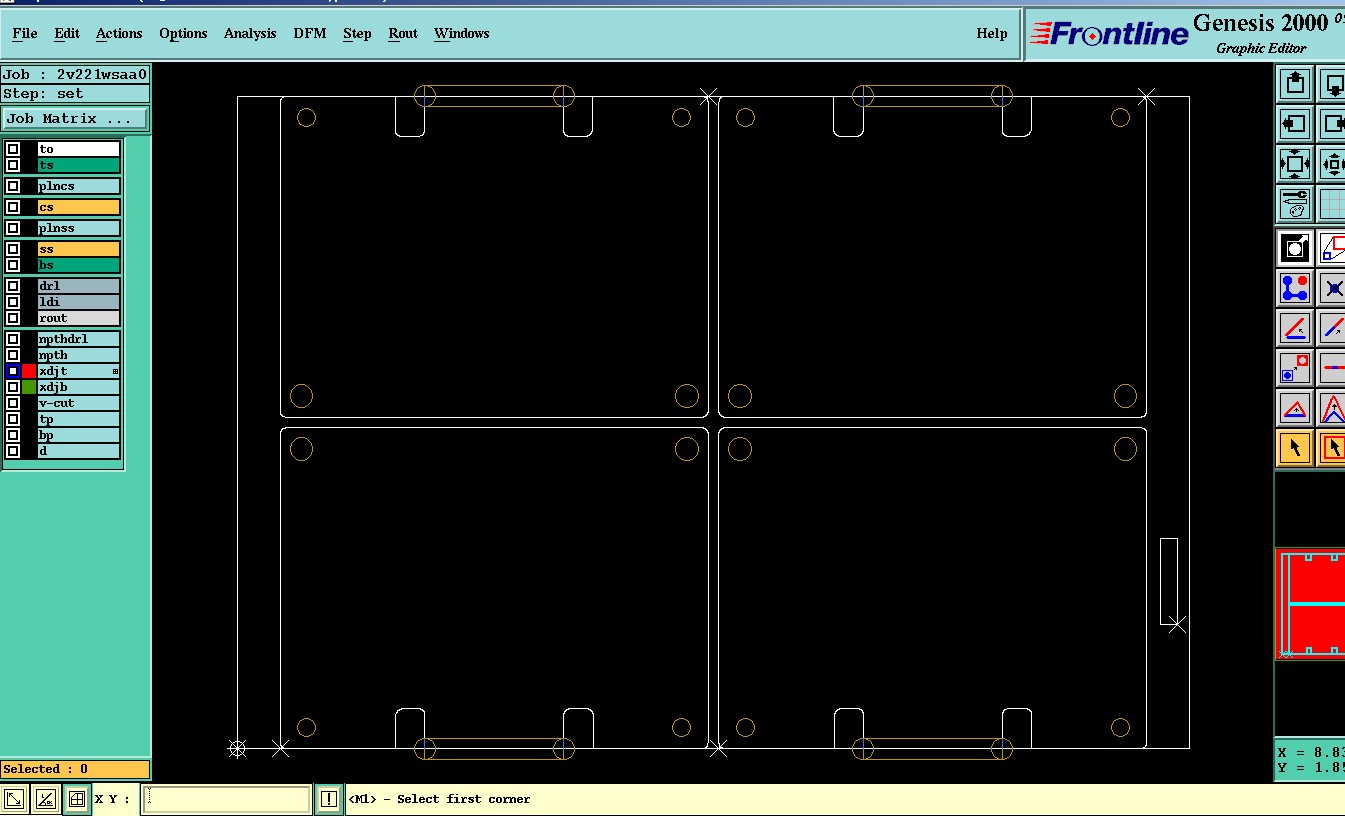Click the pan up arrow icon

[1295, 84]
